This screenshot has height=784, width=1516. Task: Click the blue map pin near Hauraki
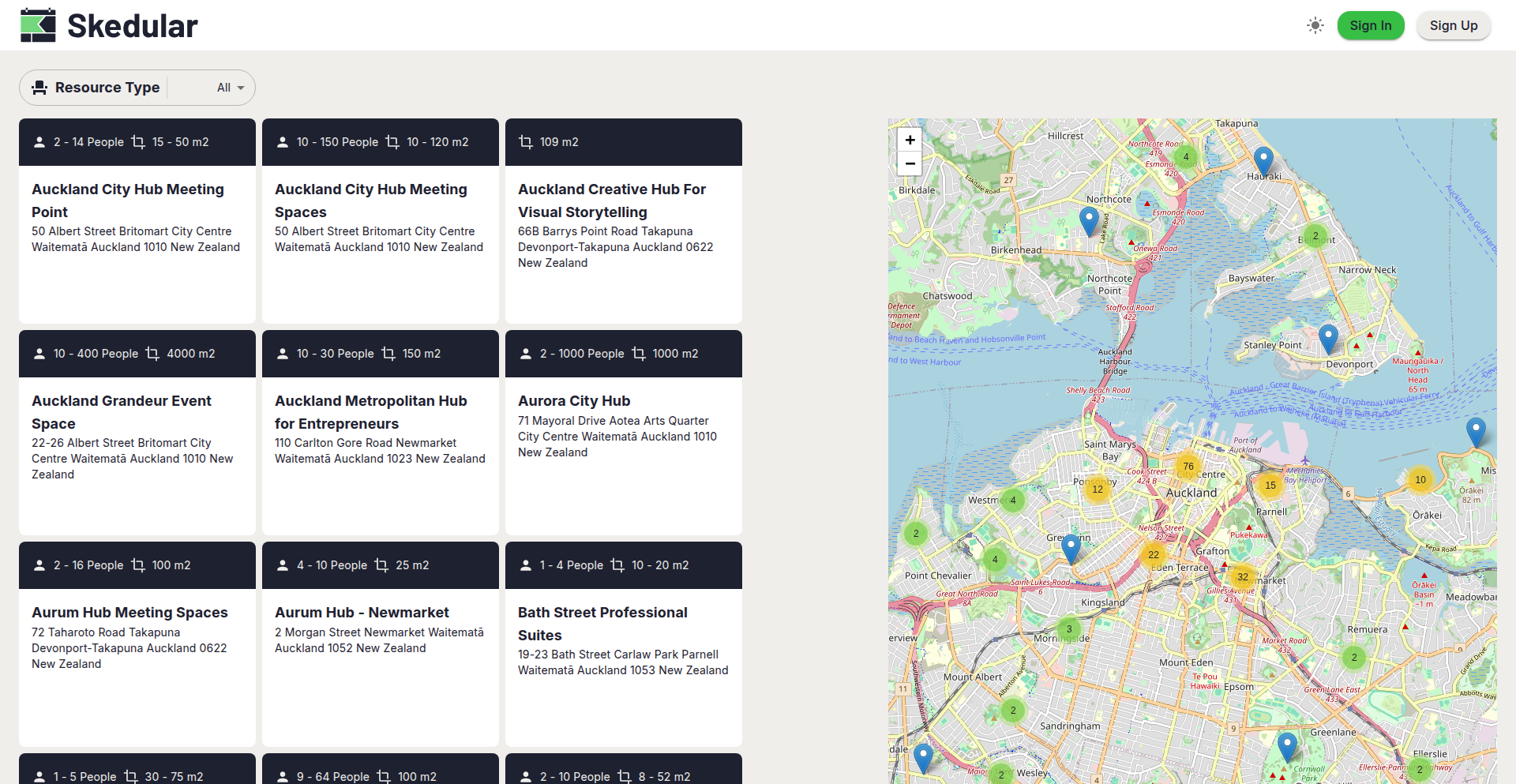(x=1263, y=160)
